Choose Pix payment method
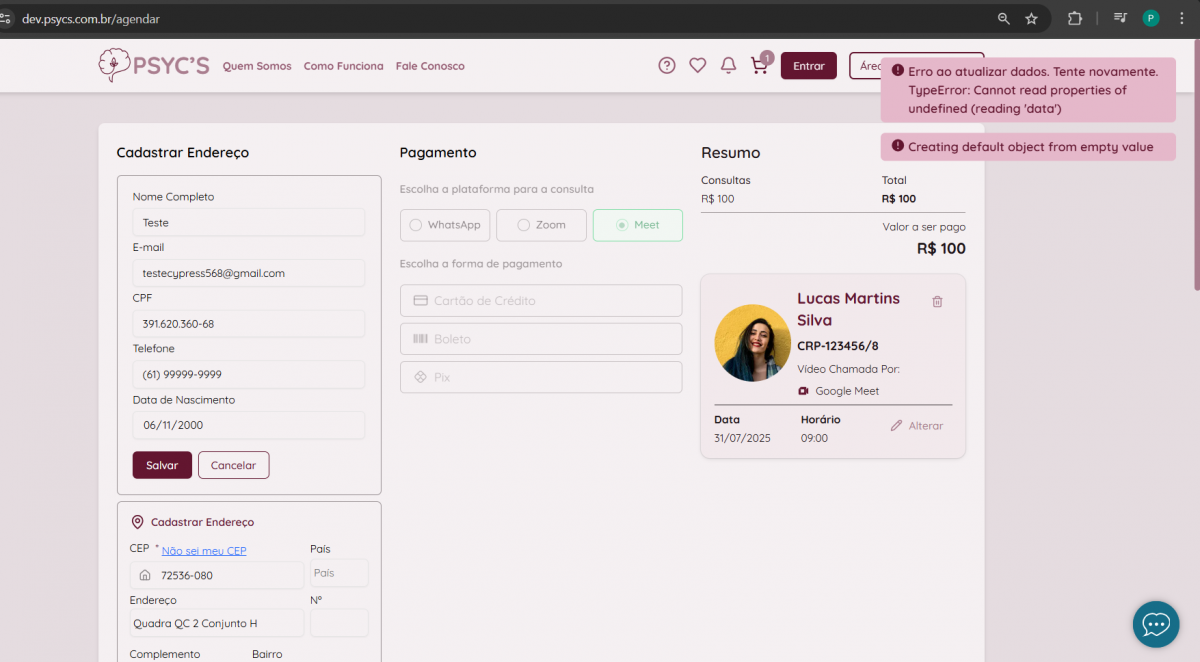The image size is (1200, 662). (x=541, y=377)
